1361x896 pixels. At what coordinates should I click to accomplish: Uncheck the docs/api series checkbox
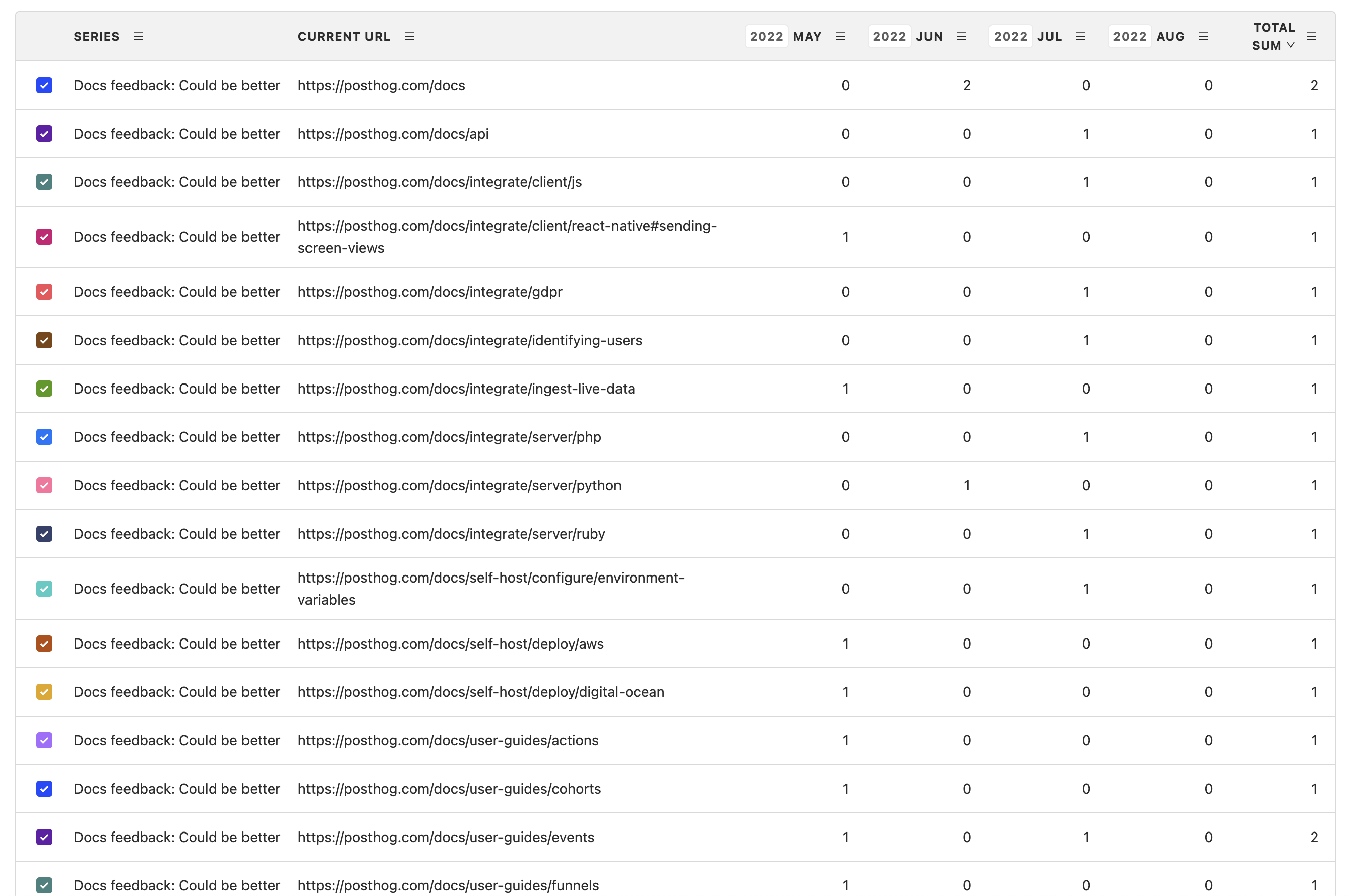pos(44,134)
